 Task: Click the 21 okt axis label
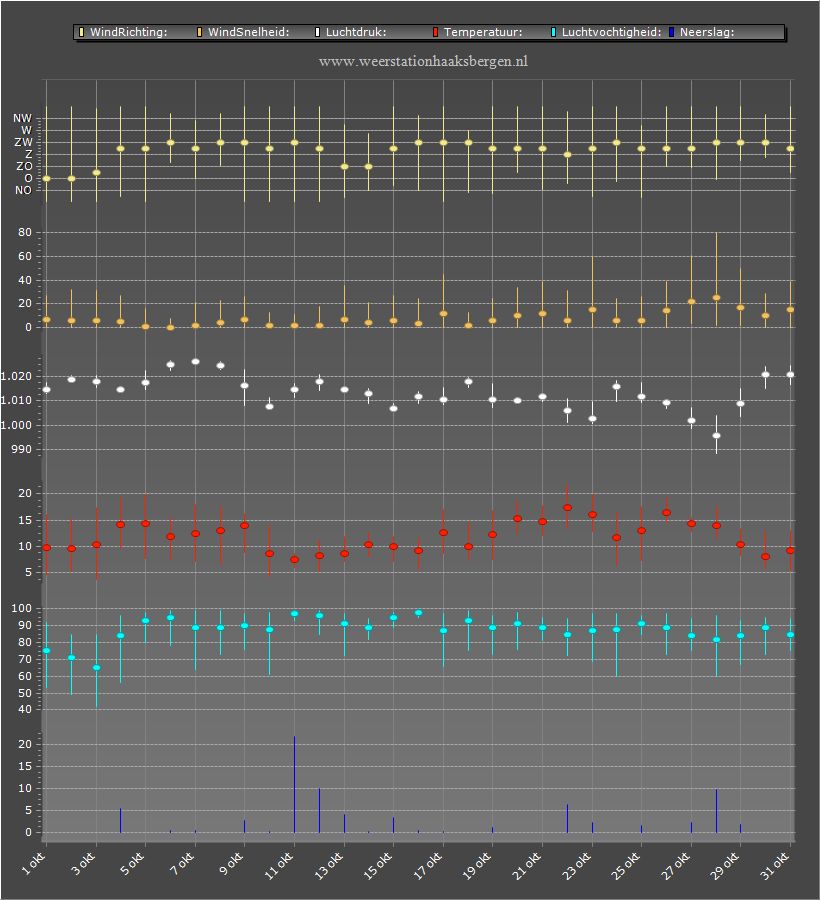tap(527, 866)
